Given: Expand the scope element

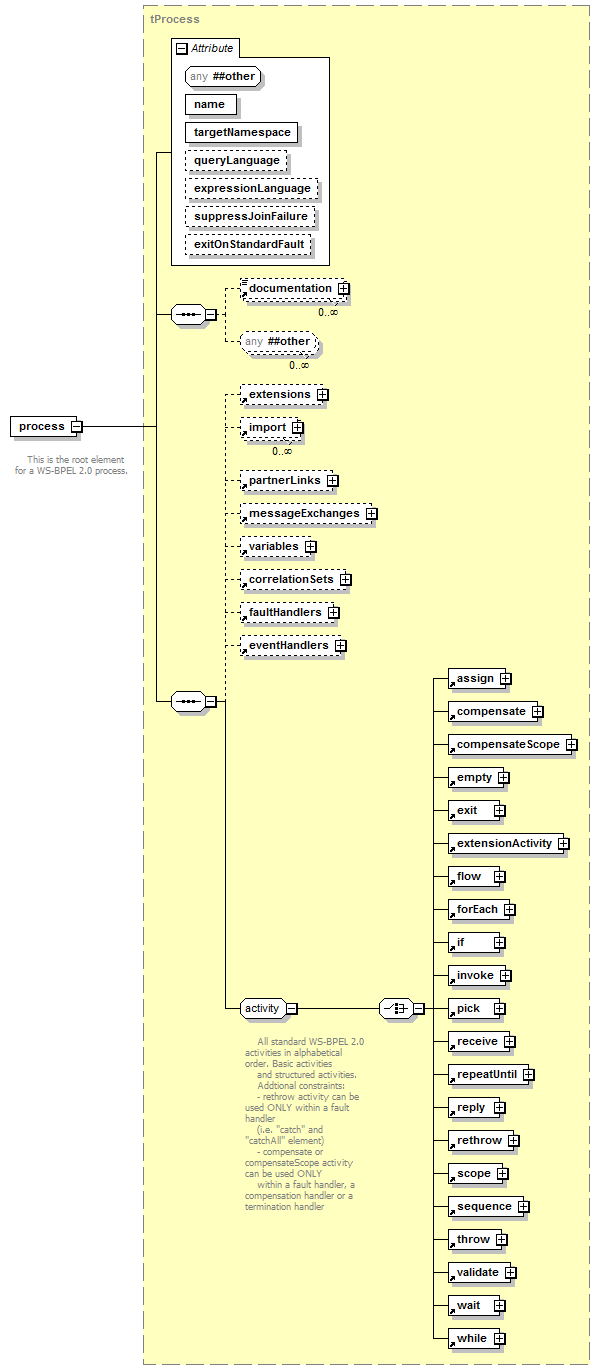Looking at the screenshot, I should coord(503,1174).
